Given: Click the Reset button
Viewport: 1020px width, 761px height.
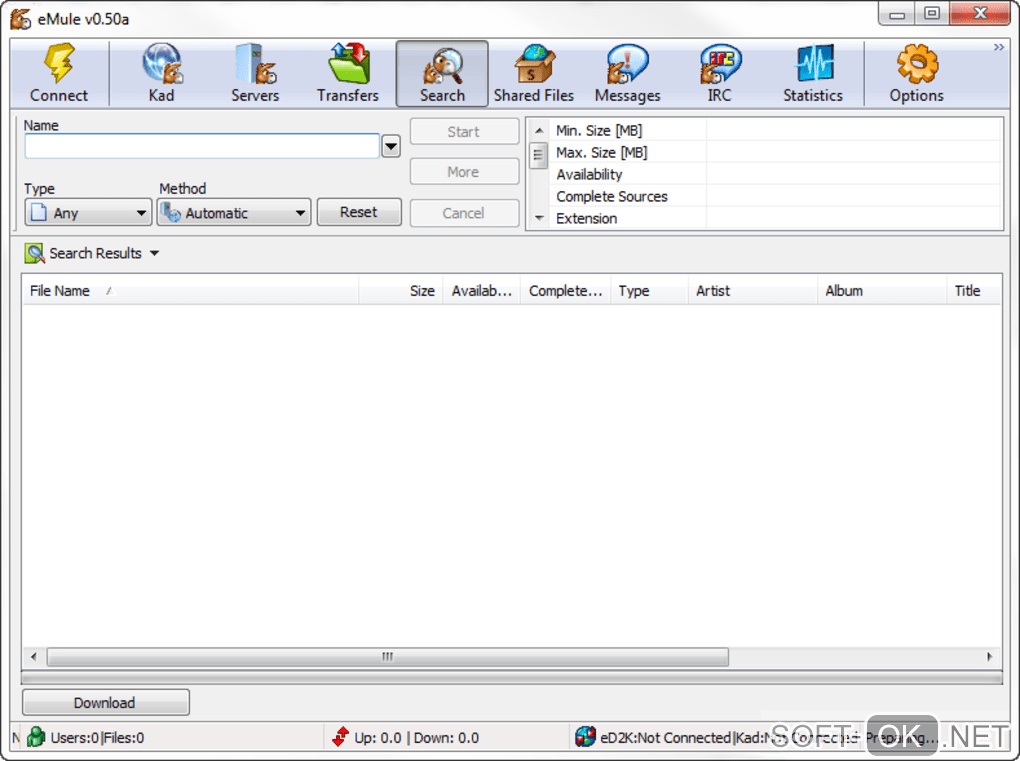Looking at the screenshot, I should click(x=359, y=213).
